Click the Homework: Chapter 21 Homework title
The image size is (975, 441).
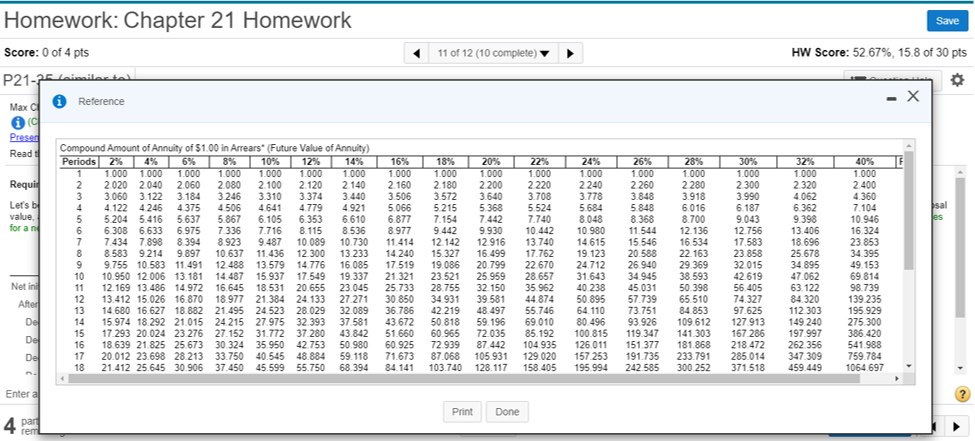pos(178,21)
